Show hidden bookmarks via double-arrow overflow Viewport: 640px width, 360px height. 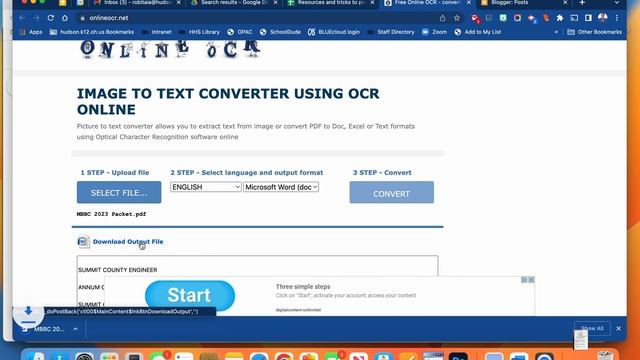click(x=556, y=32)
